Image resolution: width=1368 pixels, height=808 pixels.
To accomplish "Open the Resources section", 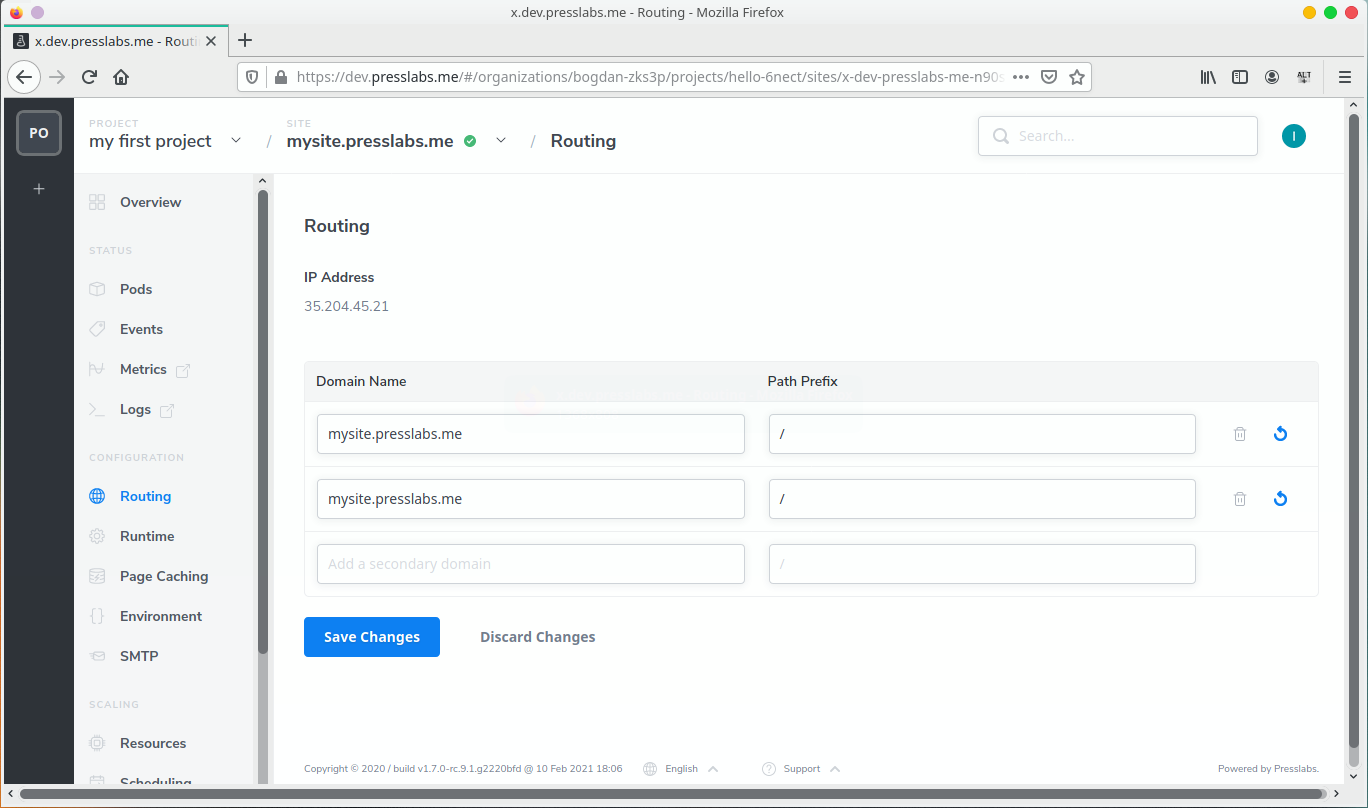I will tap(153, 743).
